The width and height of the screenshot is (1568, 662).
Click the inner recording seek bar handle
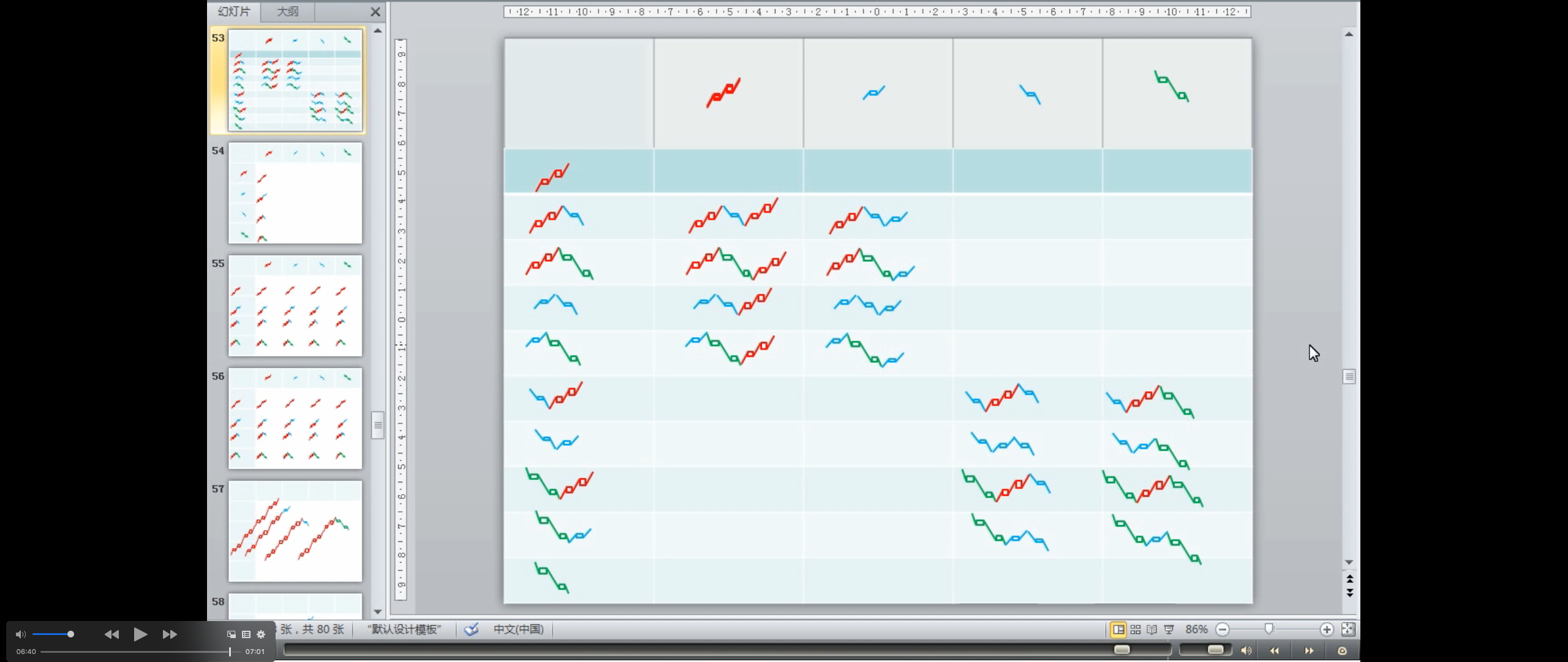point(1121,650)
